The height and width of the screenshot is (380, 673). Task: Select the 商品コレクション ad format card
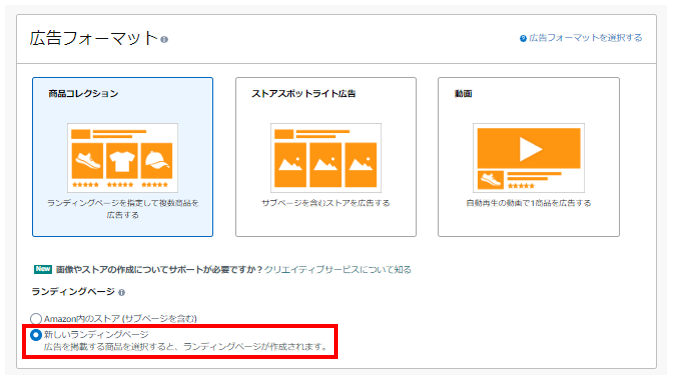point(122,157)
